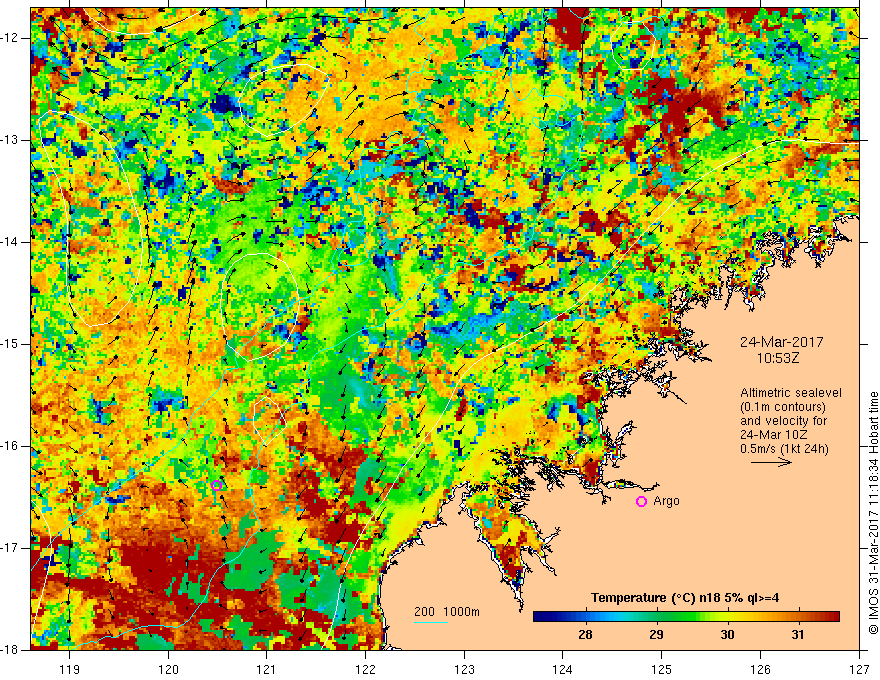Click the '-18' latitude axis label
Screen dimensions: 880x680
(11, 649)
